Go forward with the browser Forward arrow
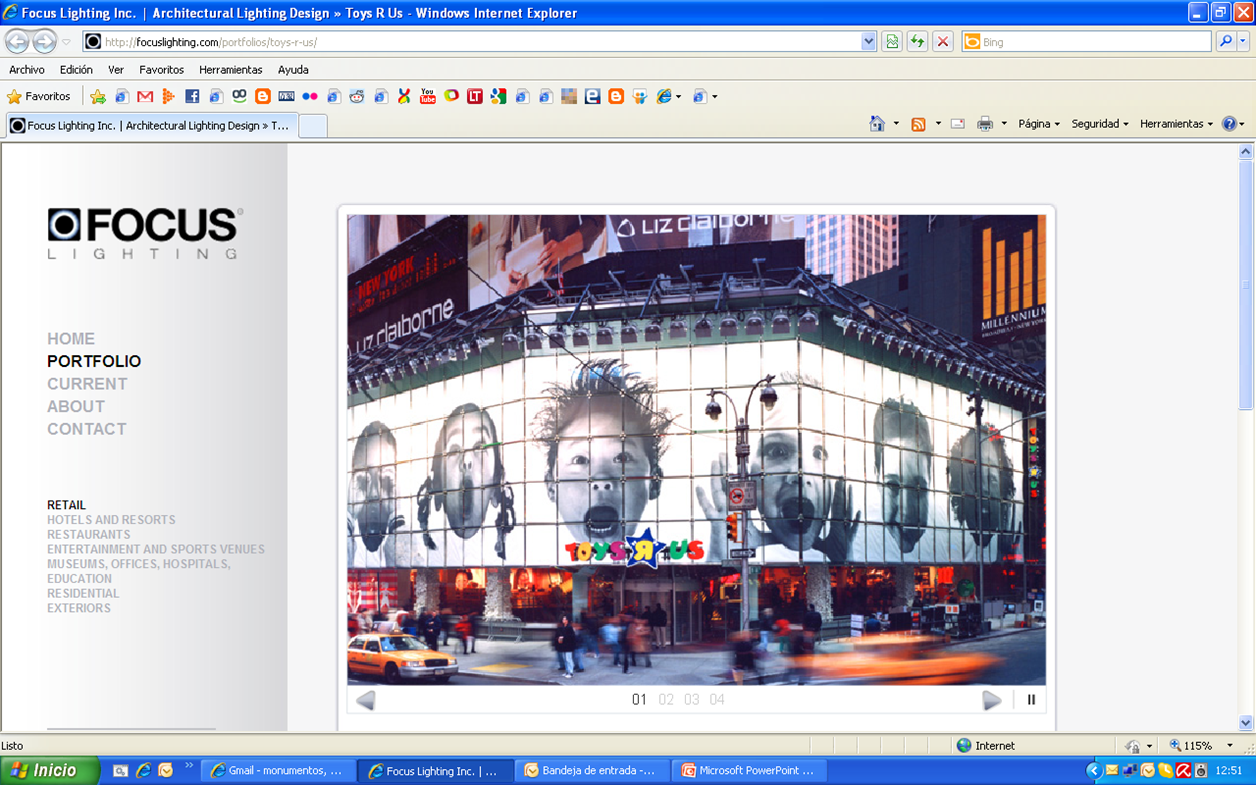This screenshot has height=785, width=1256. 44,42
